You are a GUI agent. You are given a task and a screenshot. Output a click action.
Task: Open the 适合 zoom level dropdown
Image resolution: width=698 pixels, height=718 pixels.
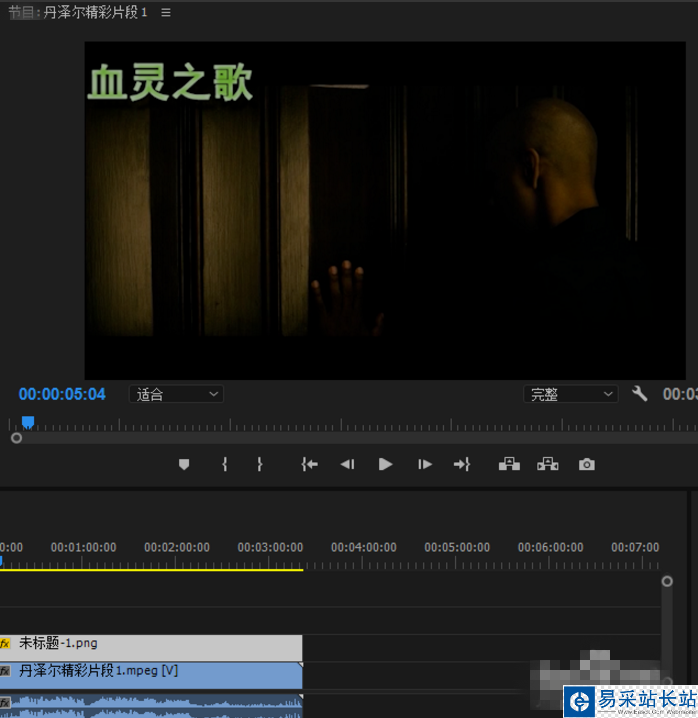point(176,394)
